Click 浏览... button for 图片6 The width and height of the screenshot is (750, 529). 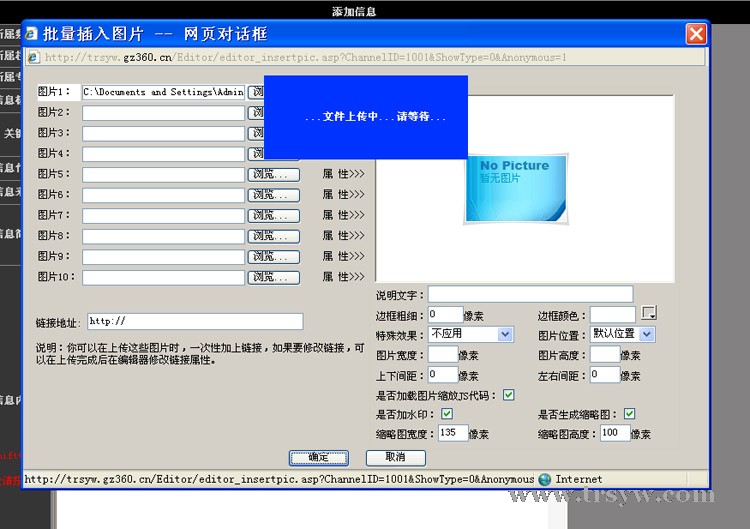(x=274, y=195)
